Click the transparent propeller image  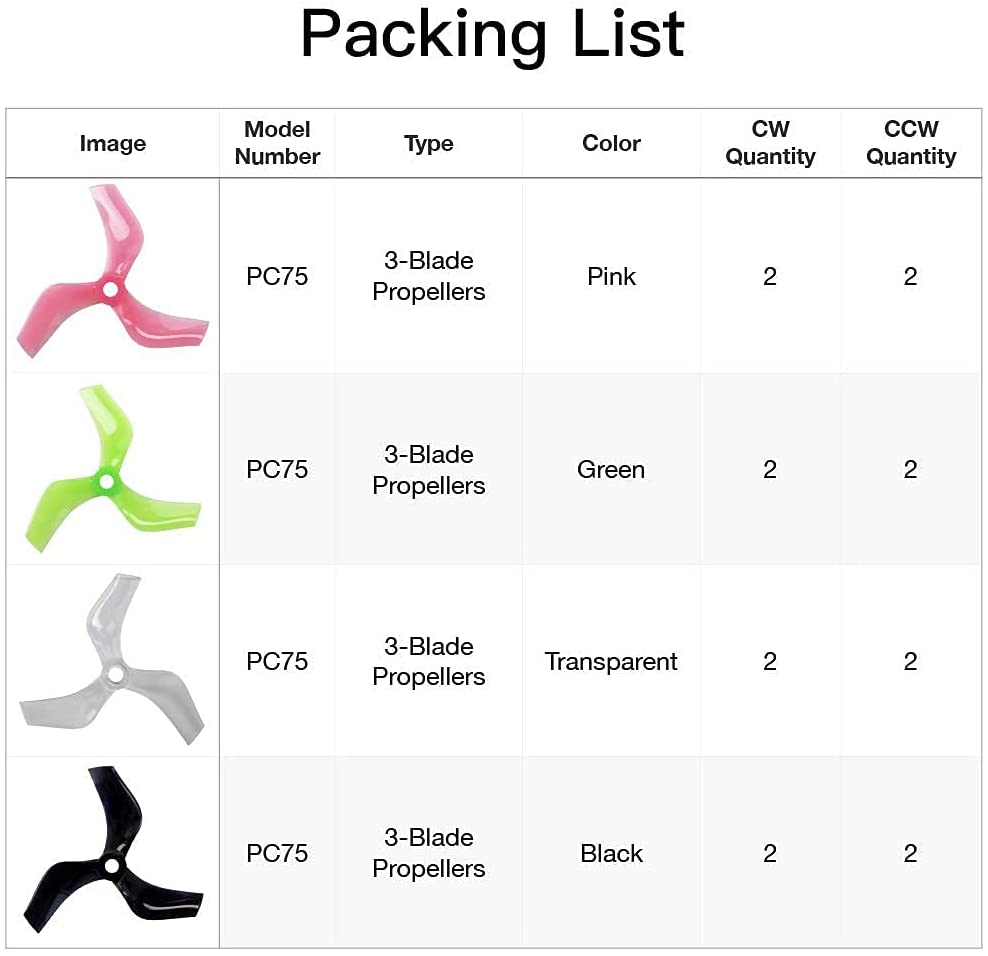111,660
